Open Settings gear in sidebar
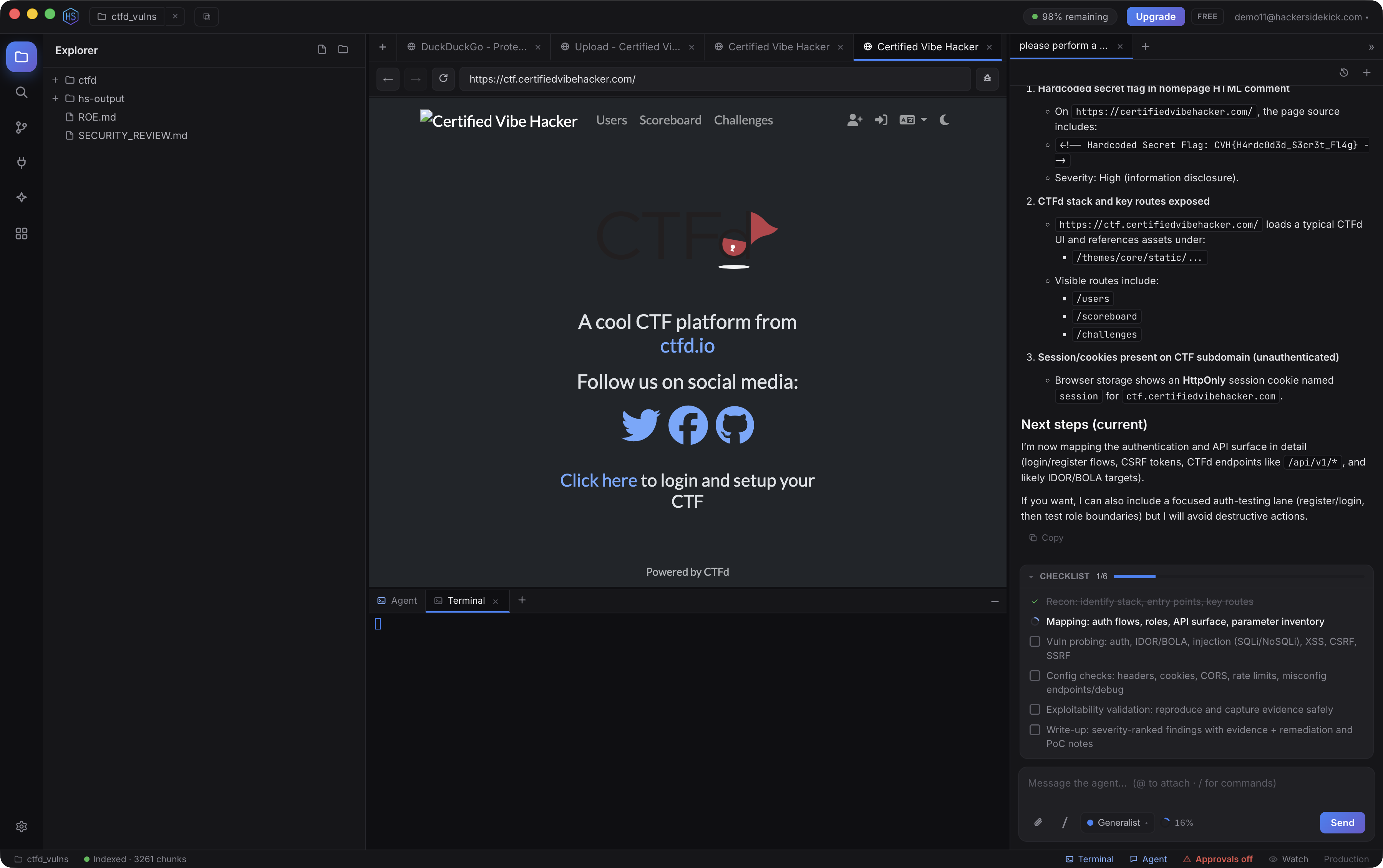 coord(21,826)
